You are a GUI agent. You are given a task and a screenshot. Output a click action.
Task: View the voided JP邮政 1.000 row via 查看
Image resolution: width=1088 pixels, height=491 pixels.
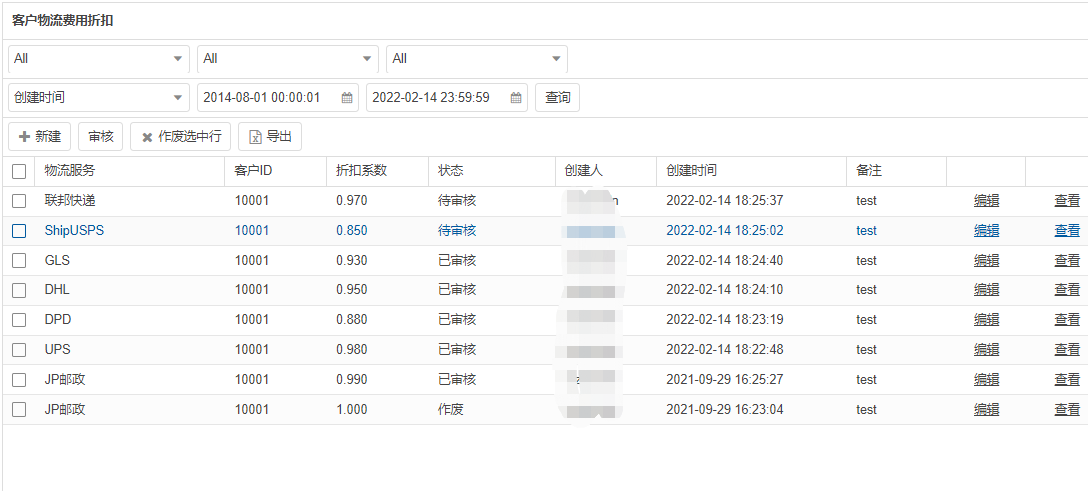point(1067,409)
